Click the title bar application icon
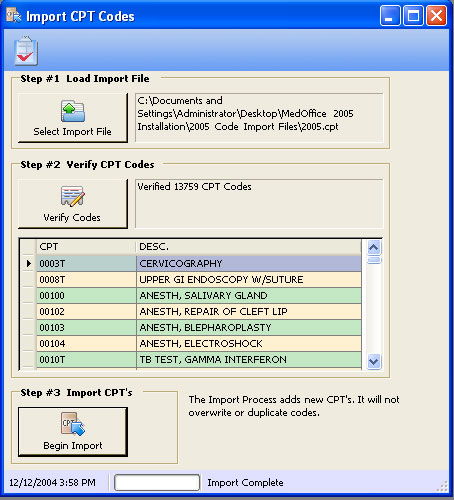Viewport: 454px width, 500px height. (x=14, y=16)
